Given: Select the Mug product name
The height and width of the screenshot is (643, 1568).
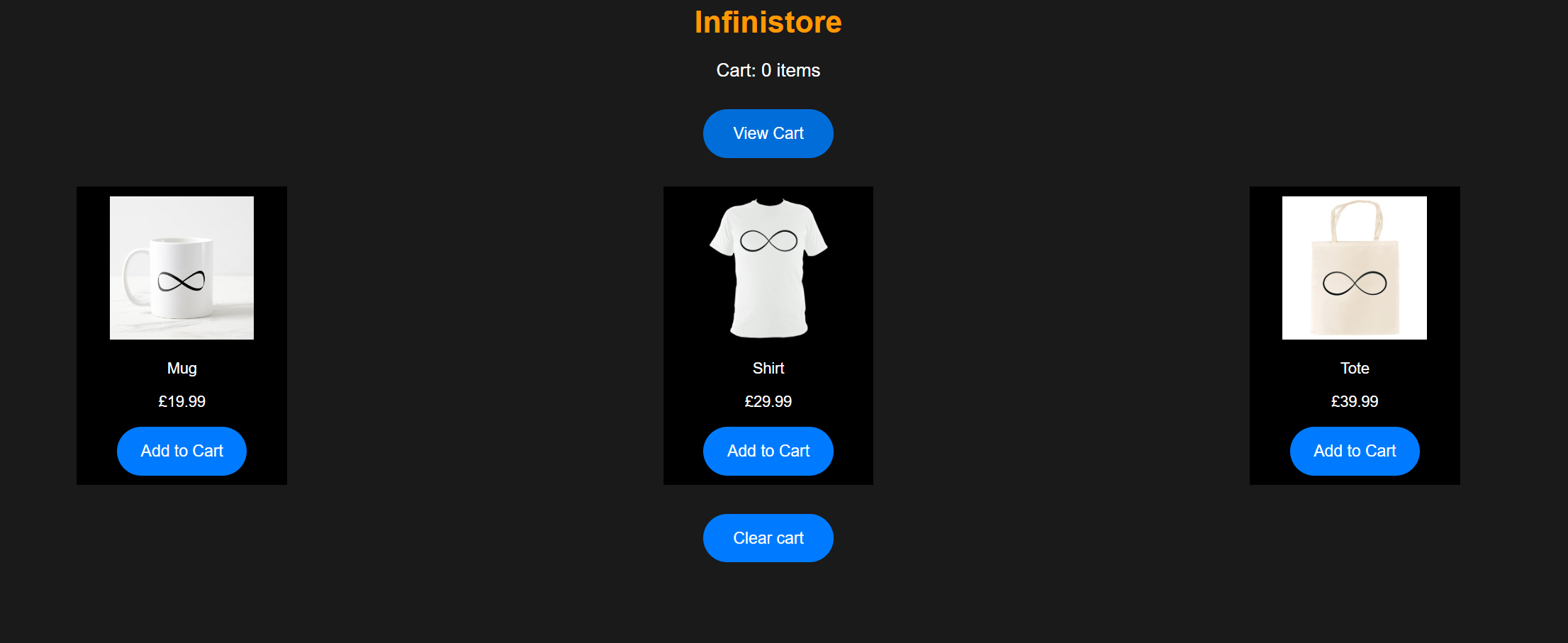Looking at the screenshot, I should (181, 368).
